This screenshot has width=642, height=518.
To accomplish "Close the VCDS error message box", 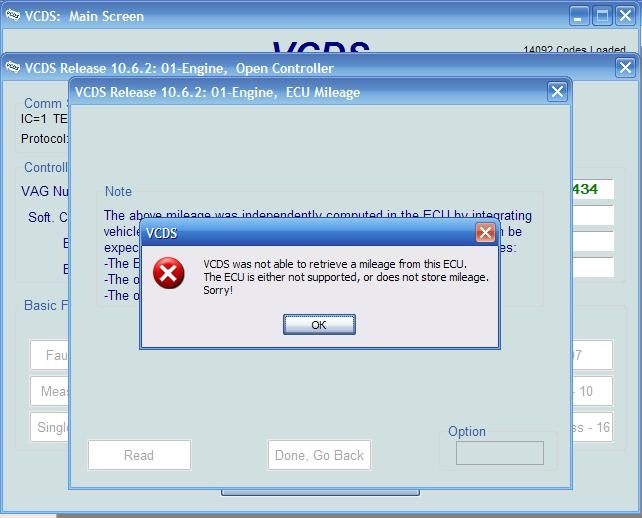I will coord(485,233).
